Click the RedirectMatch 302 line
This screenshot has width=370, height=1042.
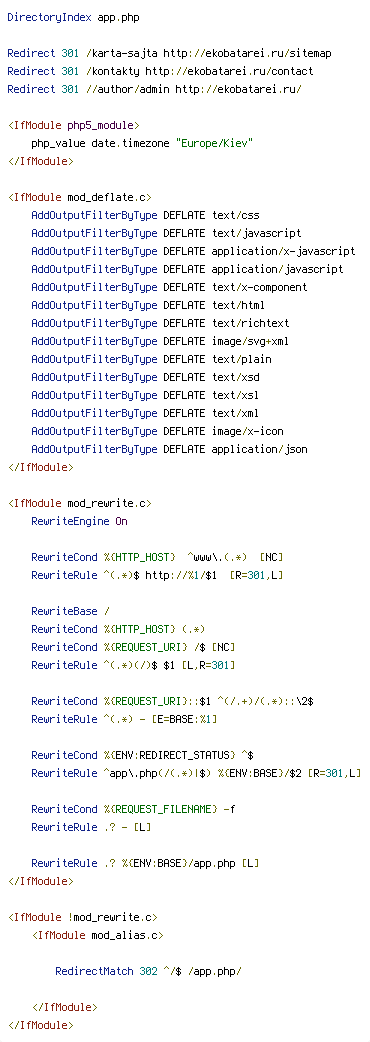click(148, 971)
